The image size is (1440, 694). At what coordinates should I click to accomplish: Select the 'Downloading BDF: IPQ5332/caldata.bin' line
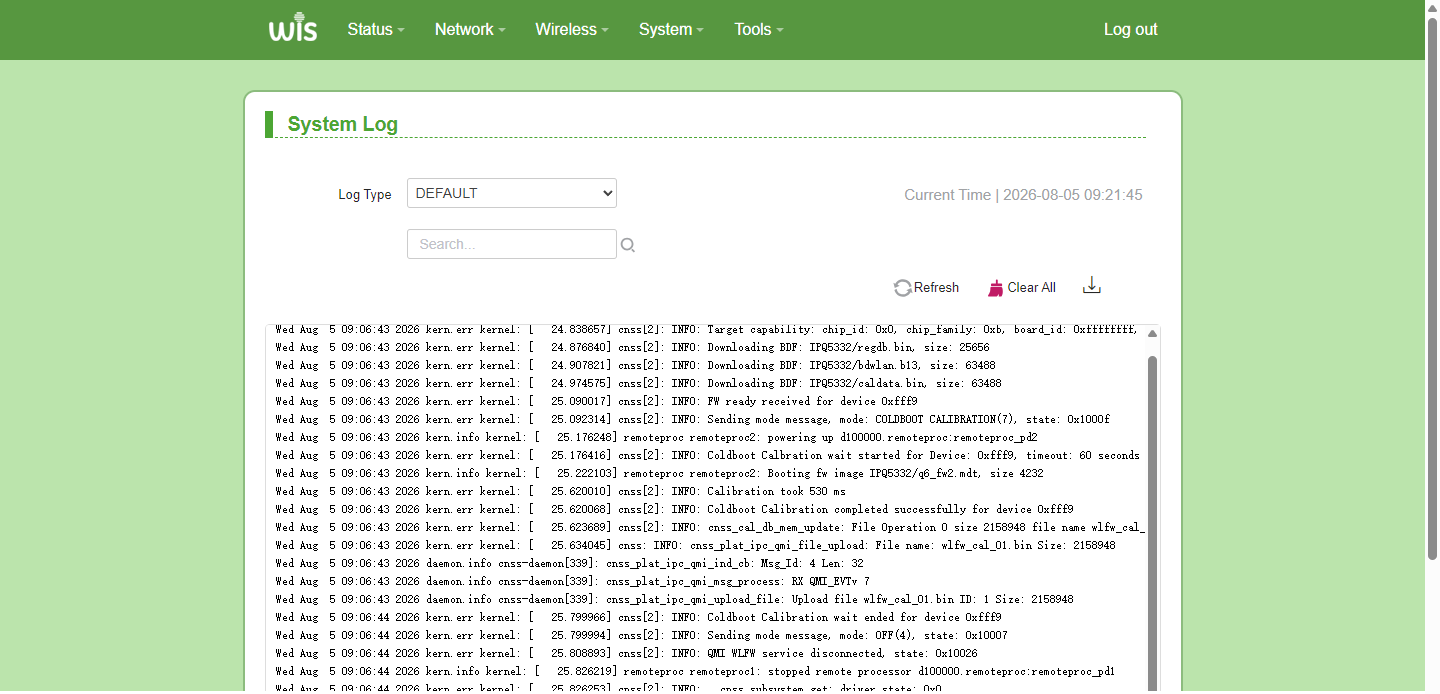click(x=638, y=383)
